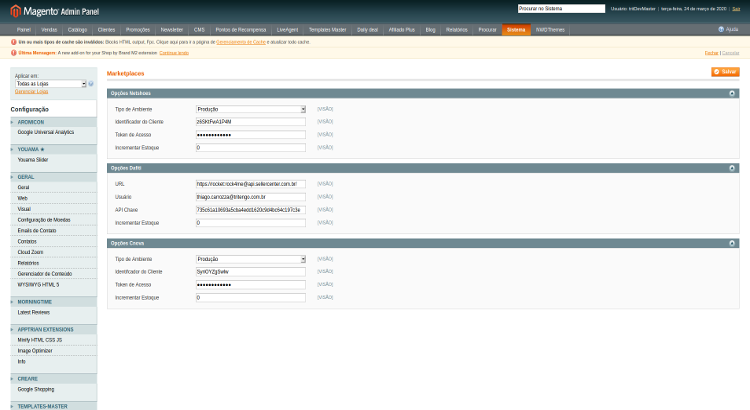Viewport: 750px width, 410px height.
Task: Focus Cnova Identificador do Cliente field
Action: [251, 272]
